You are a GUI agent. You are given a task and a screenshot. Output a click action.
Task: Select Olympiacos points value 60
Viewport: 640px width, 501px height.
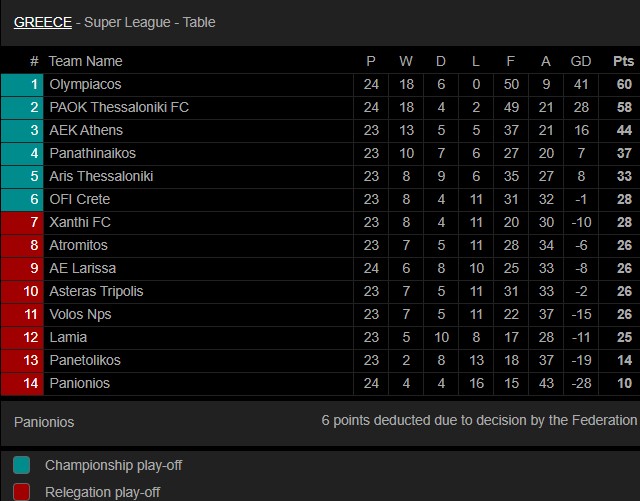click(x=624, y=84)
